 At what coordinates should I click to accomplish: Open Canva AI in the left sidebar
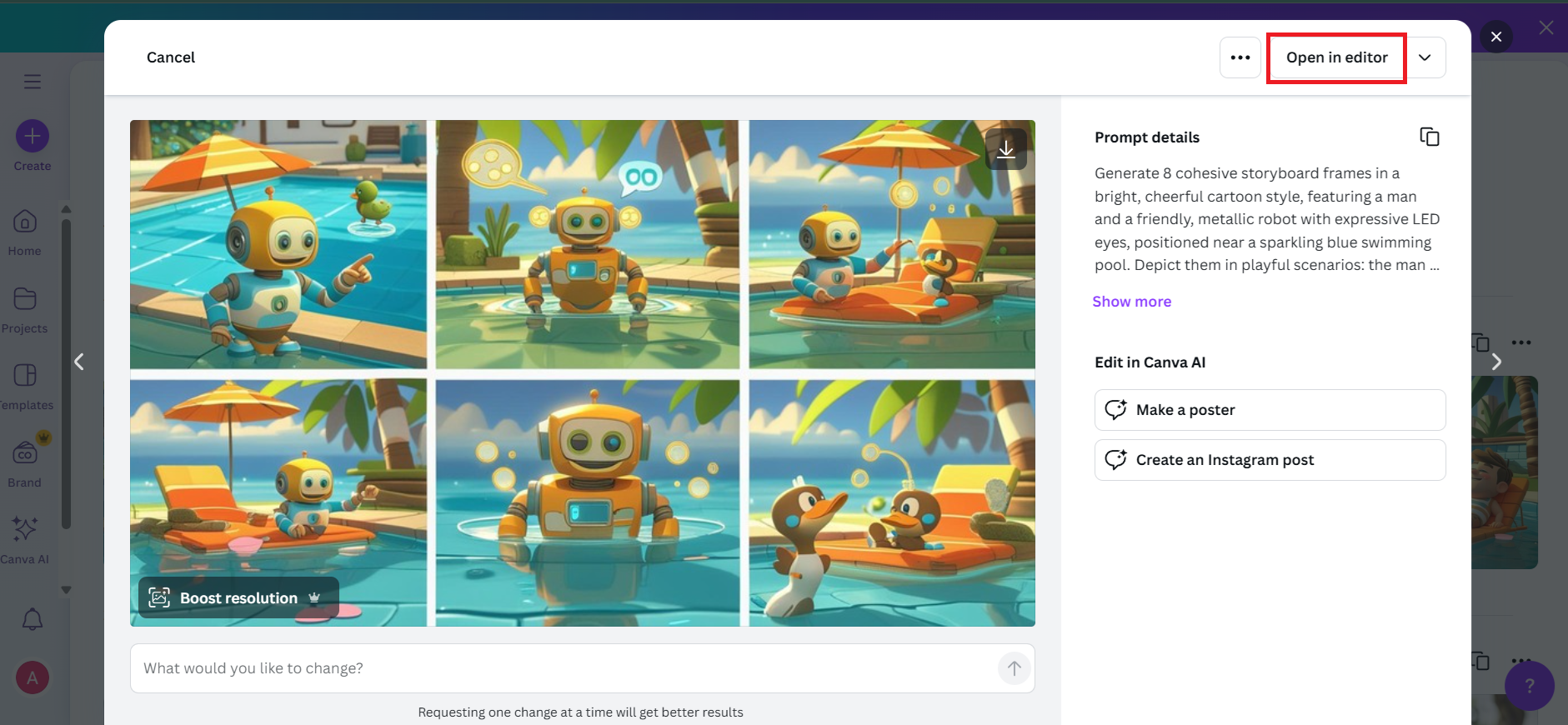pyautogui.click(x=25, y=542)
